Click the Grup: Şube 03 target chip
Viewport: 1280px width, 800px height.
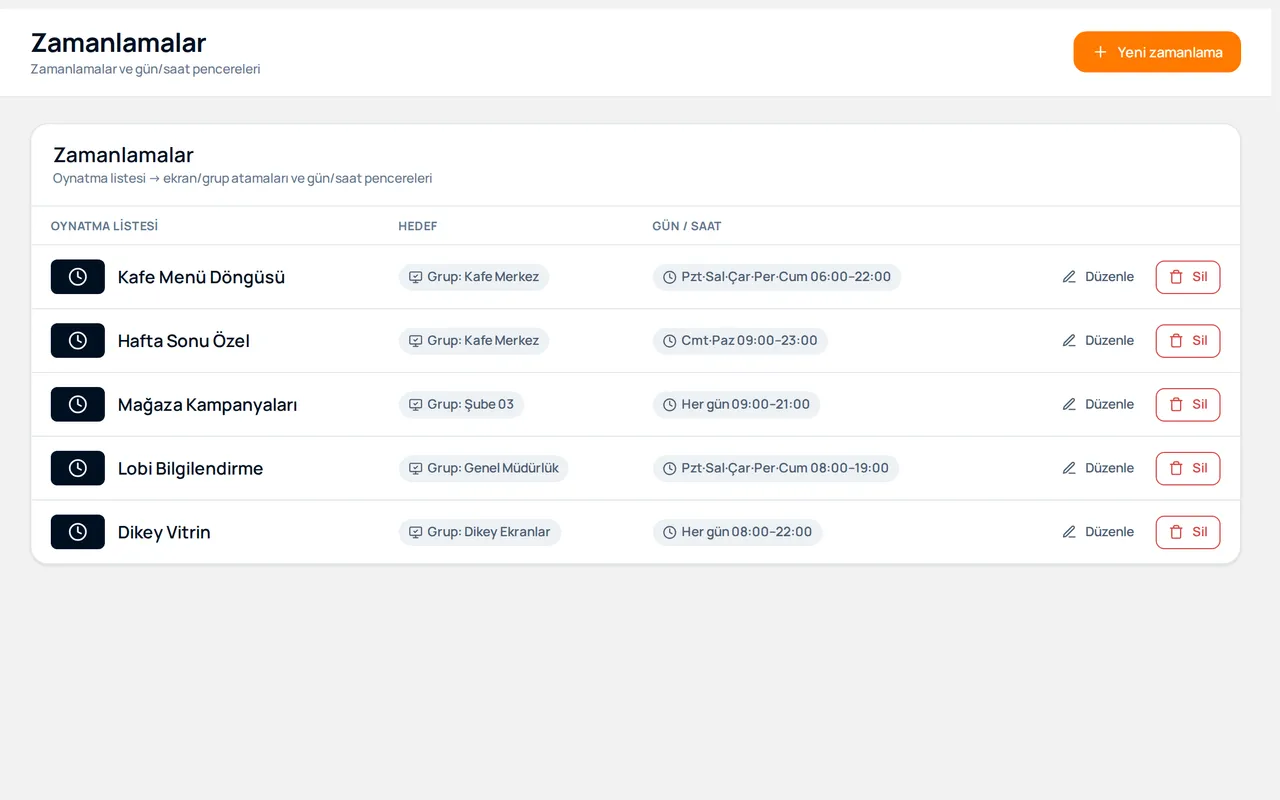click(461, 404)
